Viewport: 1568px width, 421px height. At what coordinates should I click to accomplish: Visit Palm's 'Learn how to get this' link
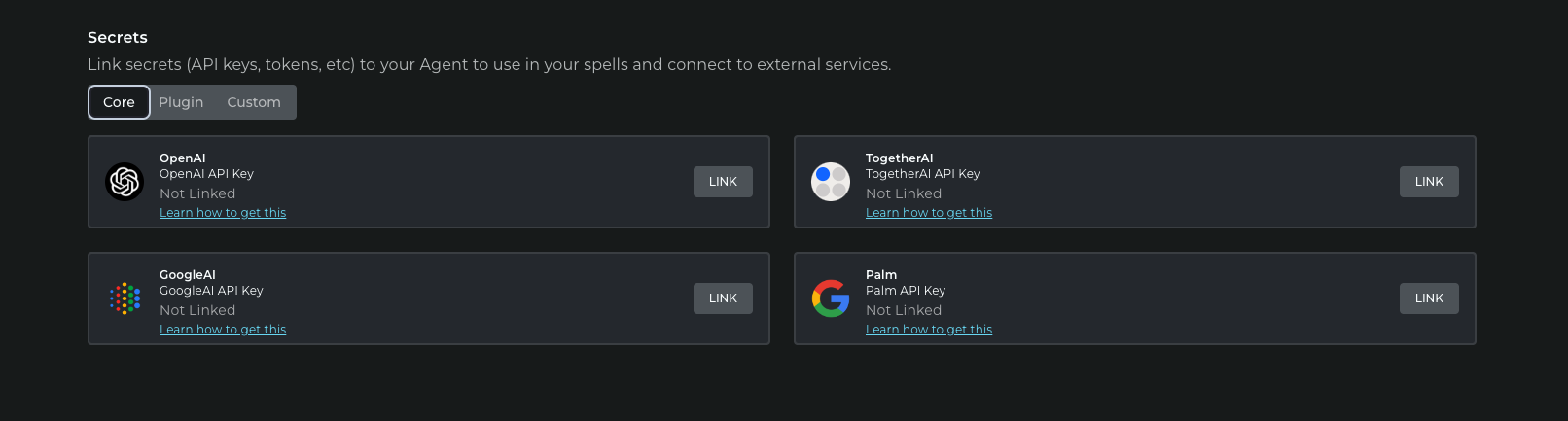[929, 330]
